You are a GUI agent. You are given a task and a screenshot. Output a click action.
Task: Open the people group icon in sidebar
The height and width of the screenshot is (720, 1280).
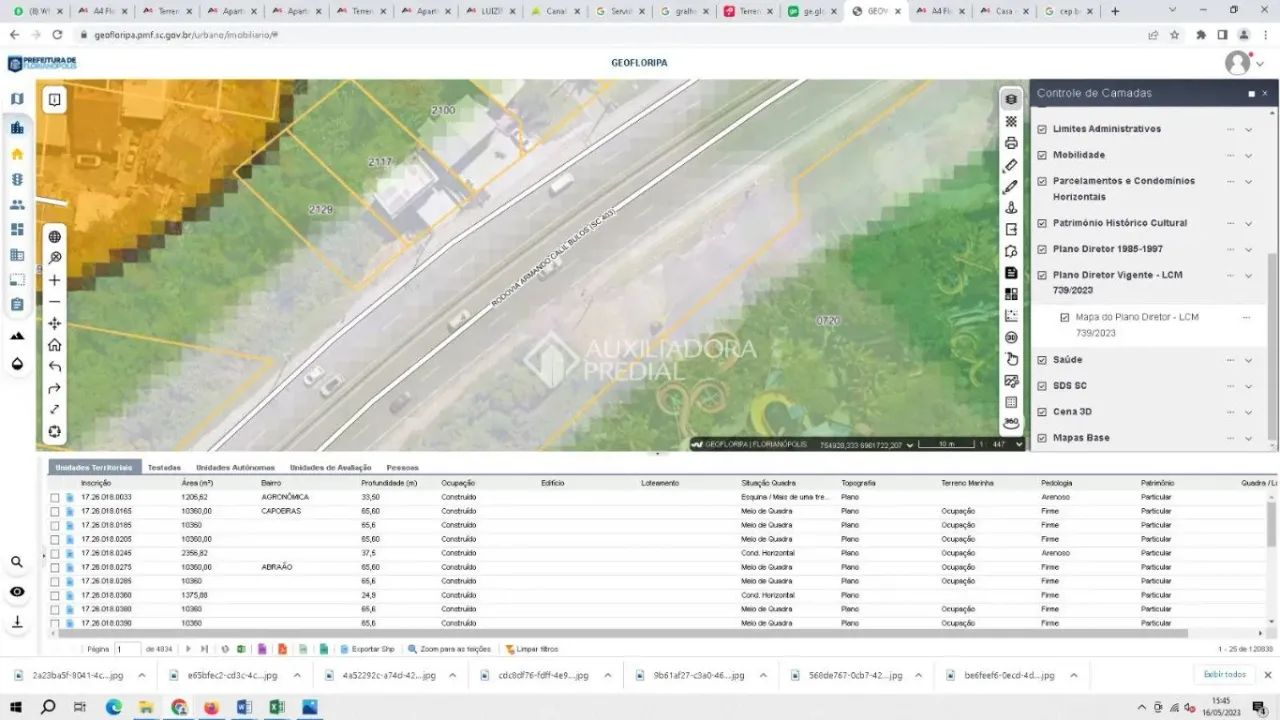point(17,204)
